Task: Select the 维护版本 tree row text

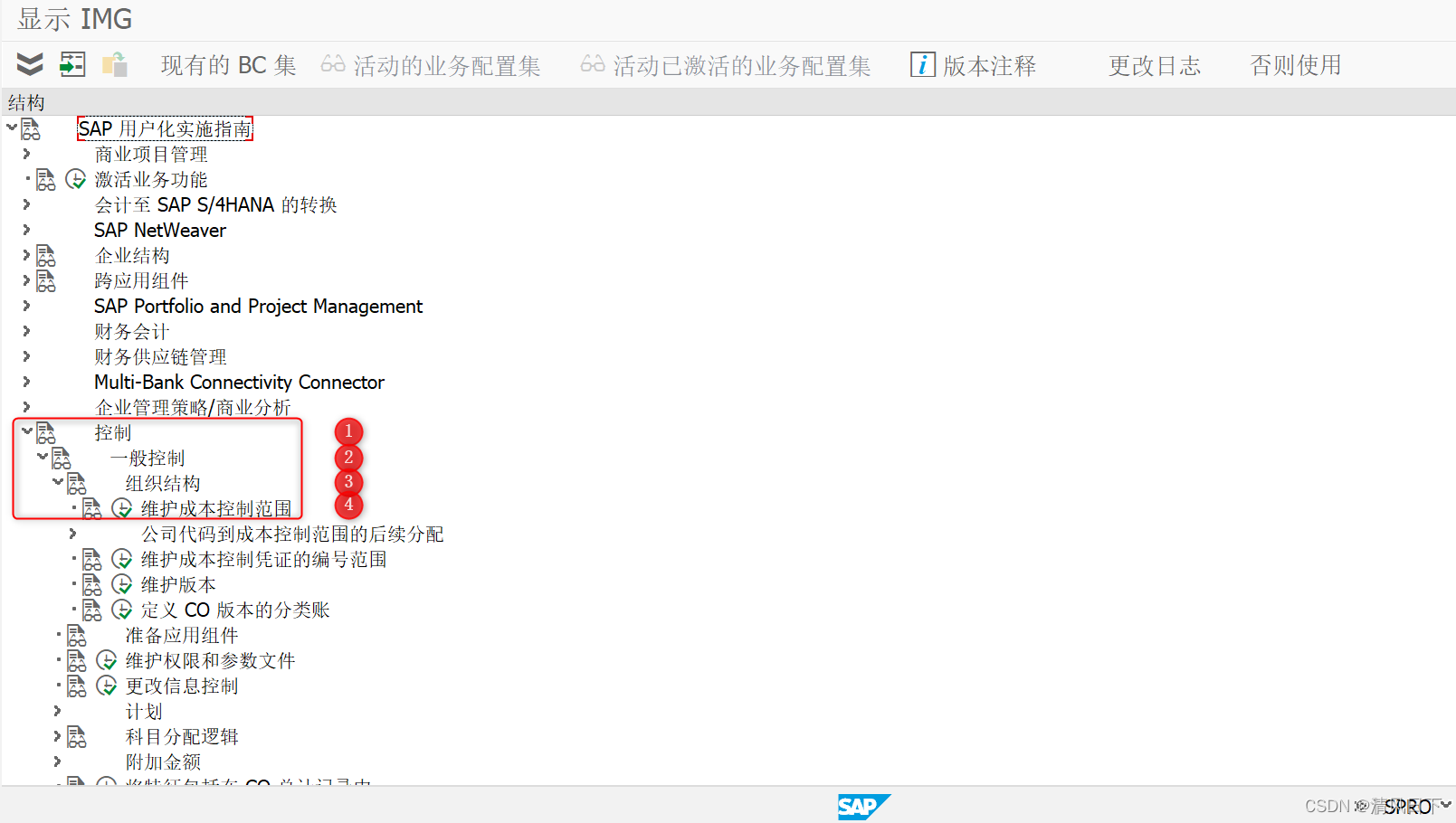Action: [178, 585]
